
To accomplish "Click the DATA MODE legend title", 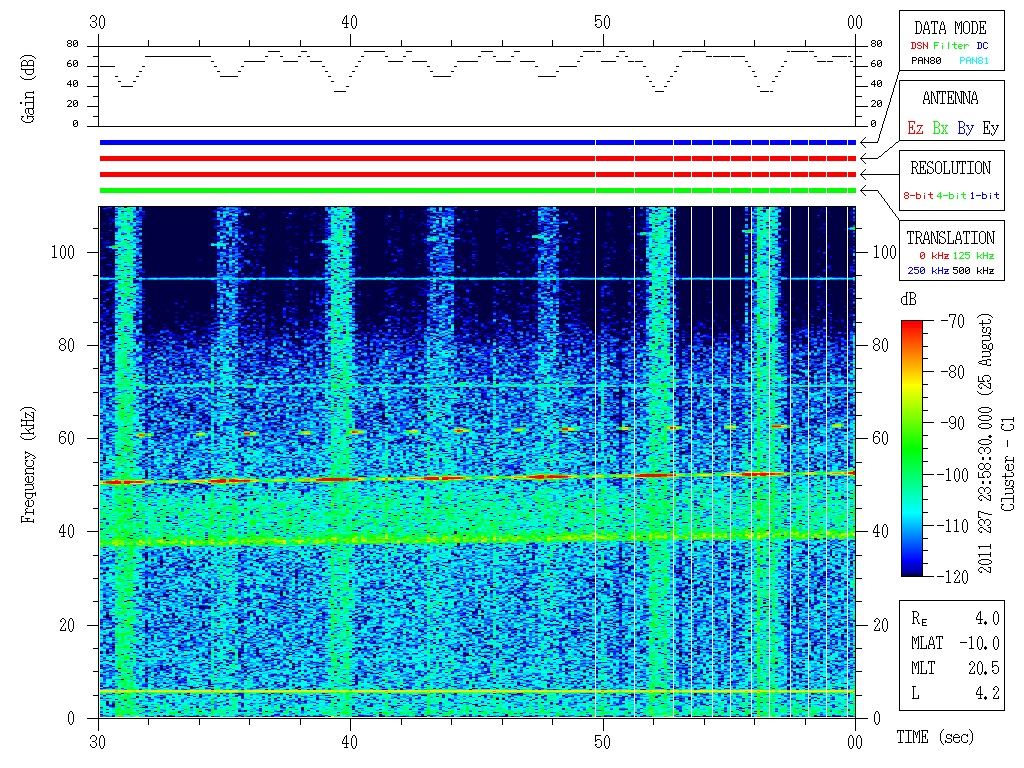I will pos(950,28).
